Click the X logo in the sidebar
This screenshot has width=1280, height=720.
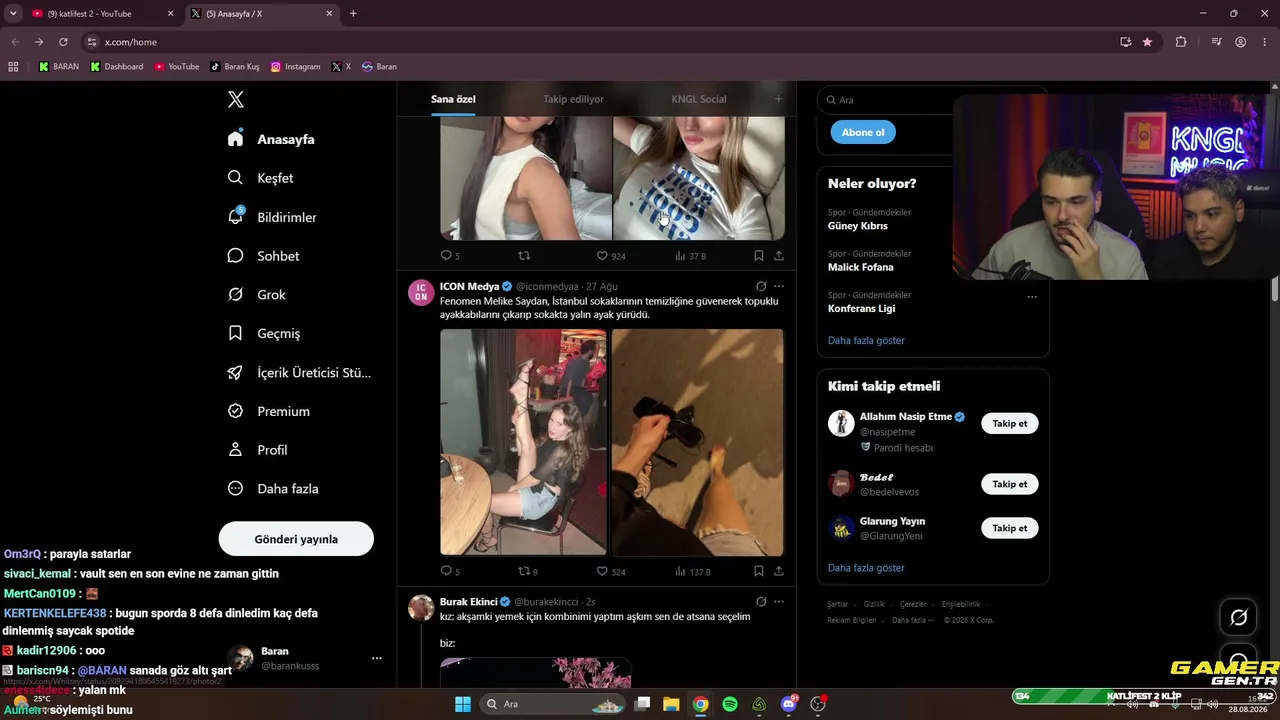236,99
